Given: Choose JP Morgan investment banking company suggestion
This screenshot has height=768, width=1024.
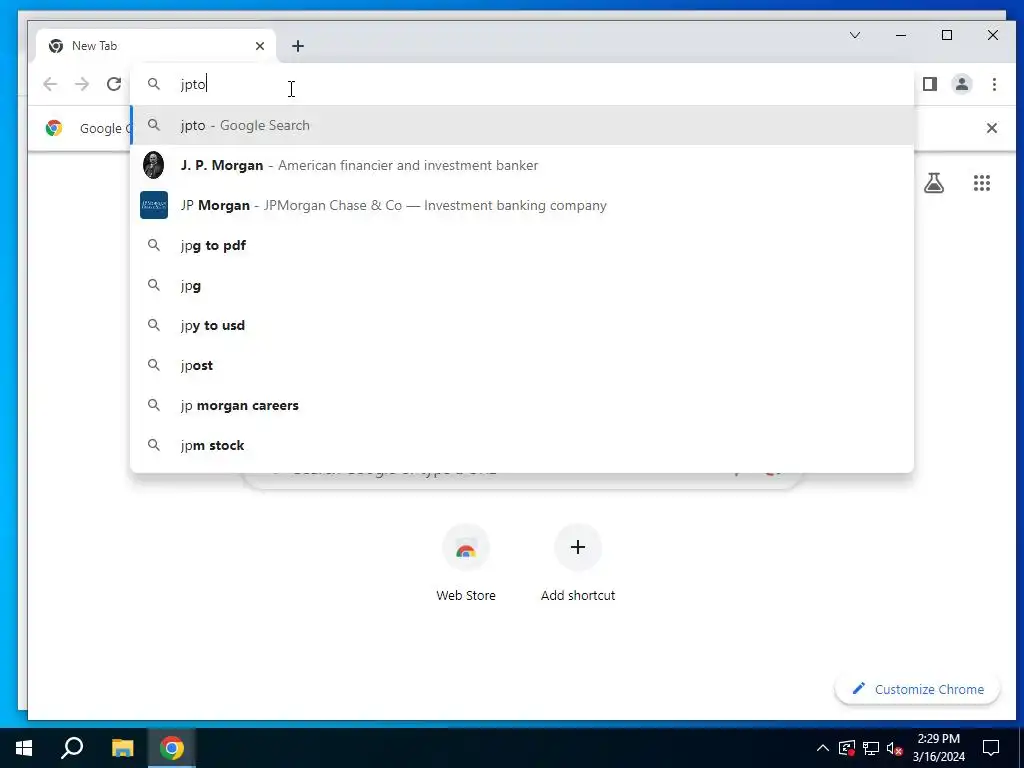Looking at the screenshot, I should click(522, 205).
